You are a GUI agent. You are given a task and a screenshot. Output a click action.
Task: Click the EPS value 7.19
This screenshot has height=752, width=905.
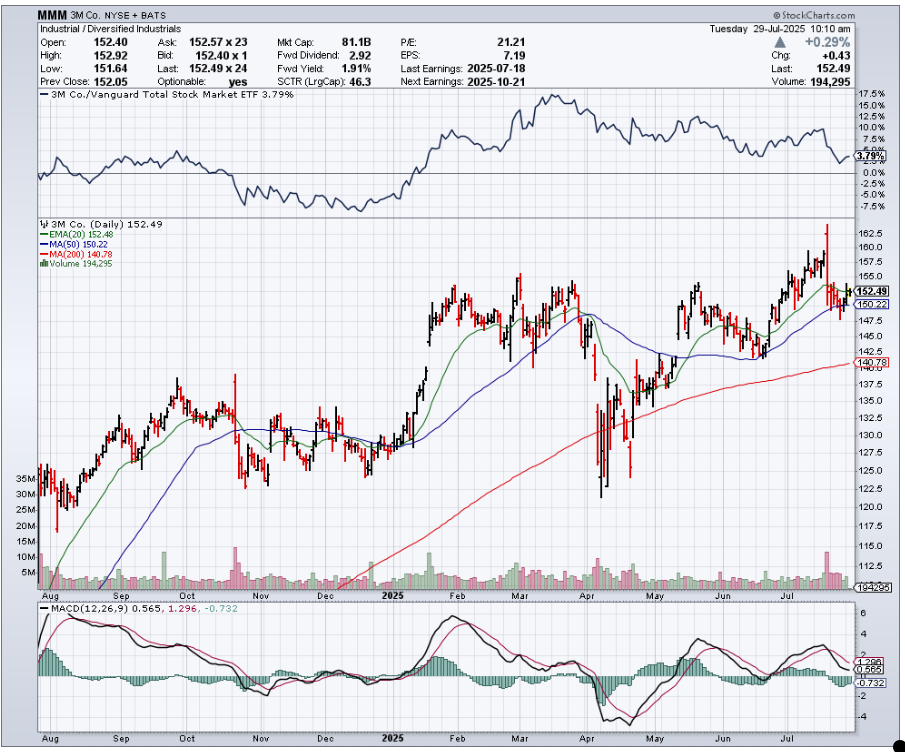(514, 55)
